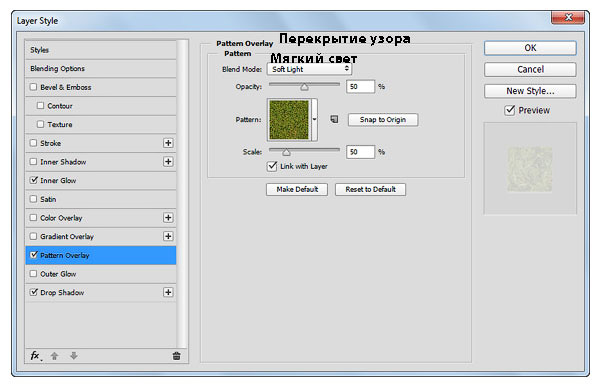Screen dimensions: 600x387
Task: Click the Opacity percentage input field
Action: click(360, 87)
